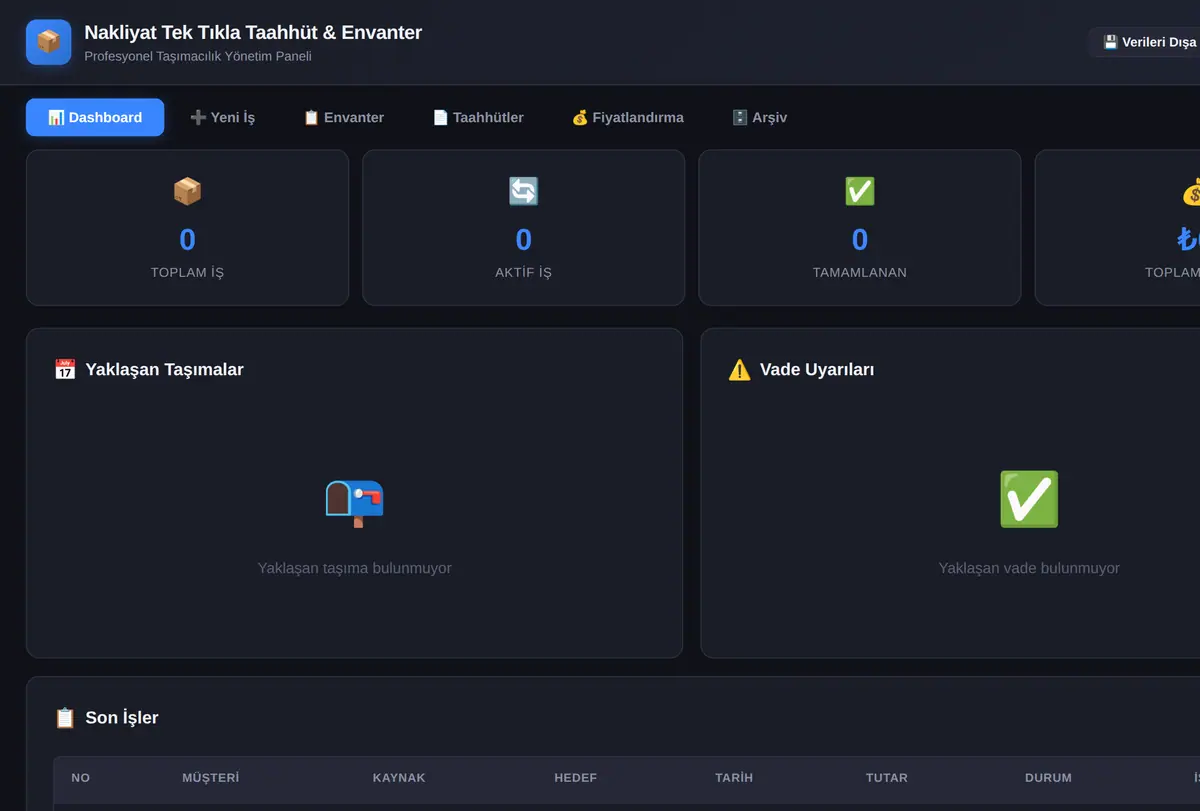The image size is (1200, 811).
Task: Open the Dashboard tab
Action: point(95,117)
